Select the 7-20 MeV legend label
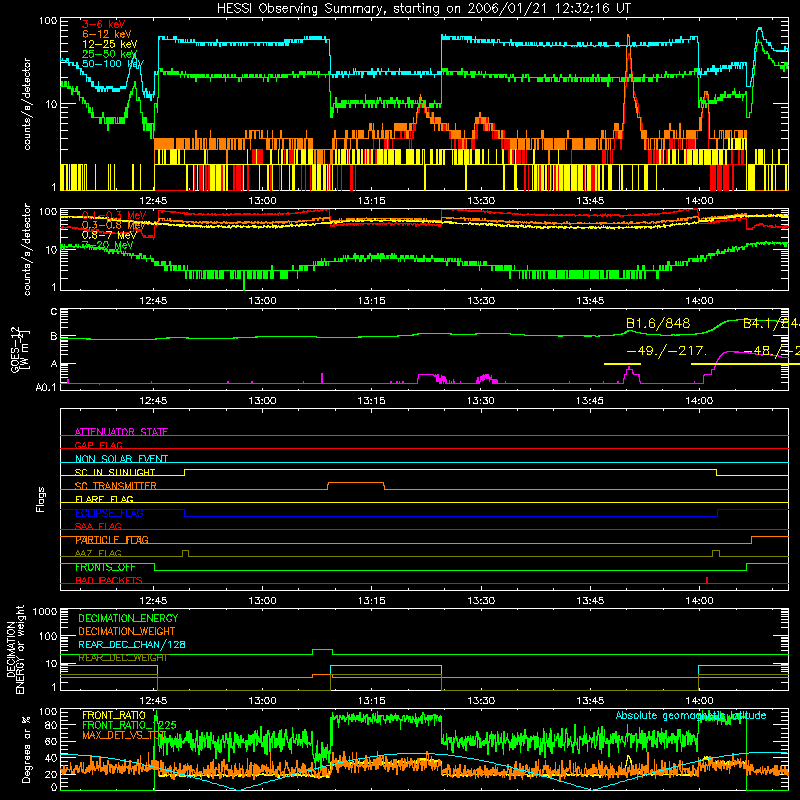The width and height of the screenshot is (800, 800). click(108, 245)
